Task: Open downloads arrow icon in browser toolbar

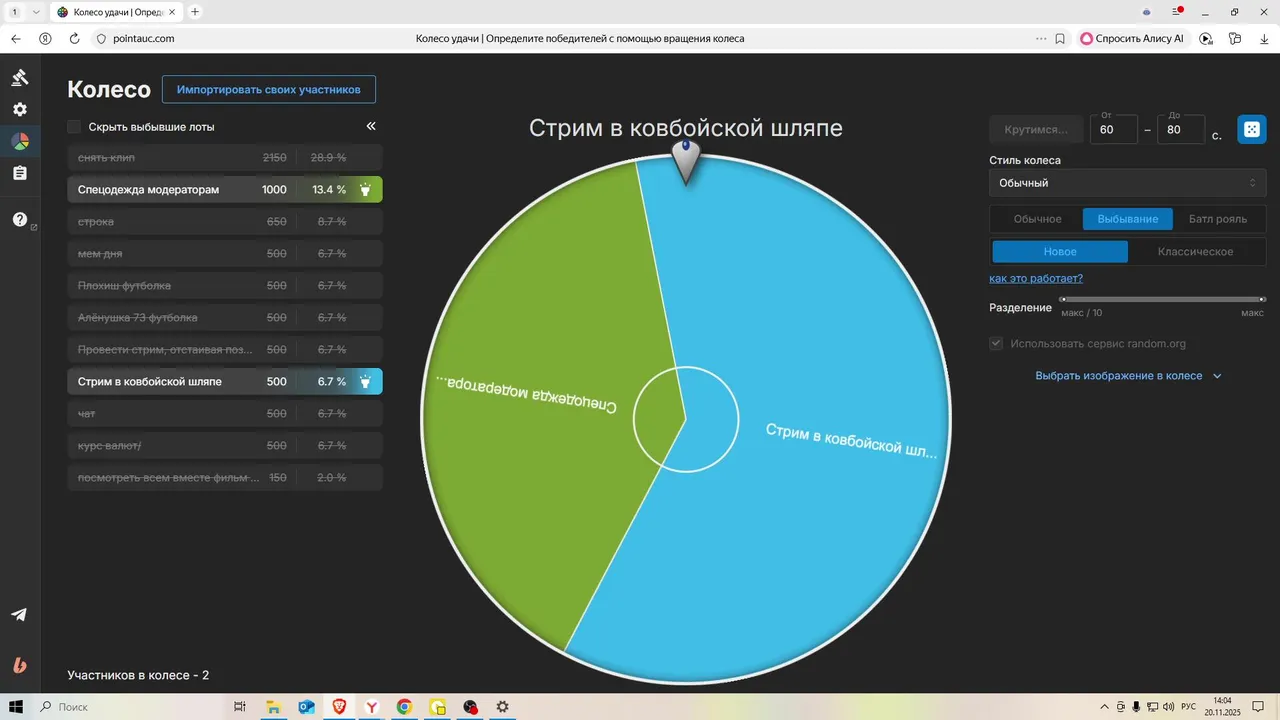Action: pyautogui.click(x=1264, y=39)
